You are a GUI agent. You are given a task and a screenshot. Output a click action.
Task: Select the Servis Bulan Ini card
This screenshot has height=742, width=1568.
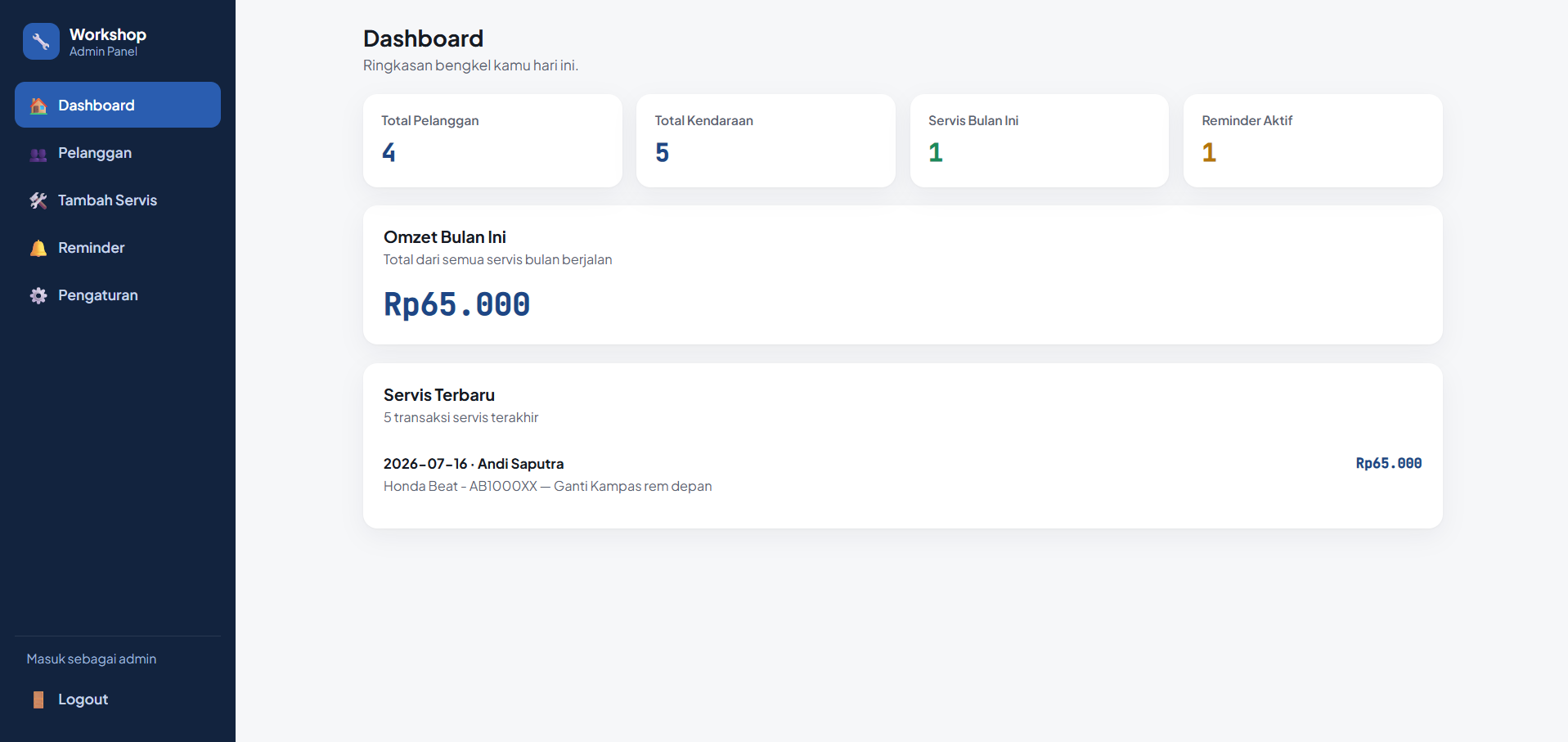tap(1039, 141)
